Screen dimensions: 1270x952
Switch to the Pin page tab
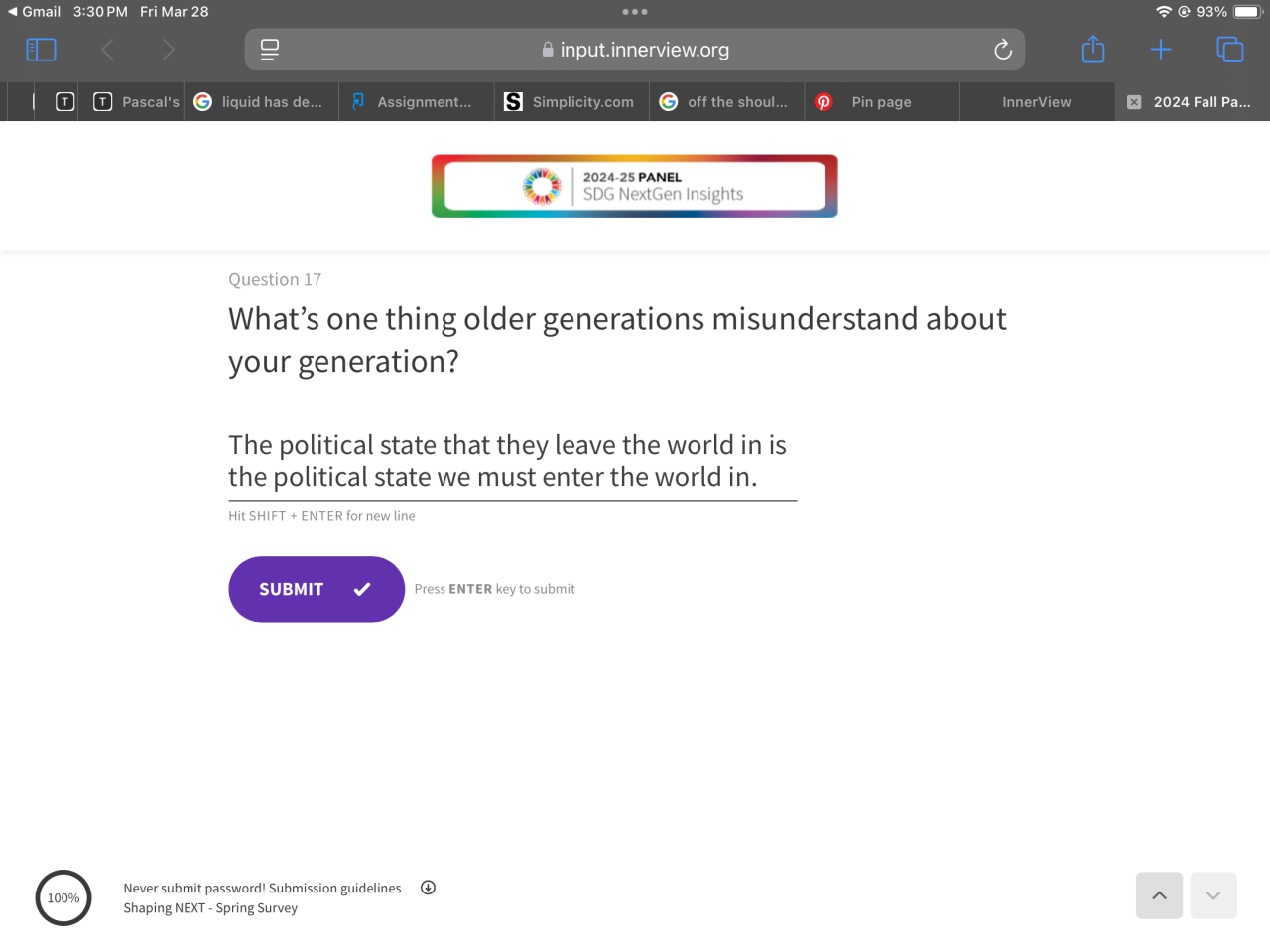point(881,102)
